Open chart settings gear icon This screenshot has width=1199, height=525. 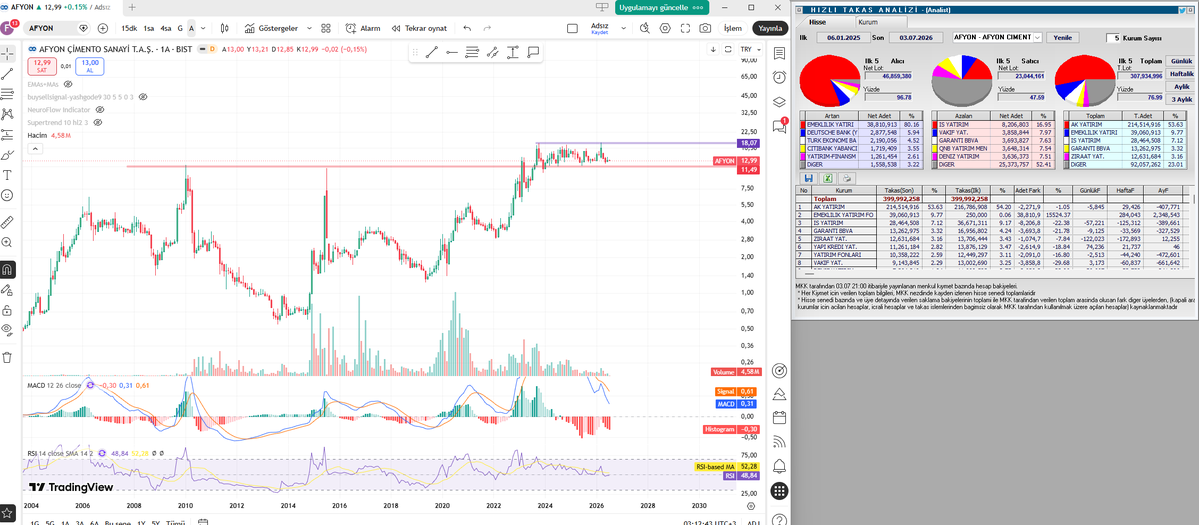[x=664, y=28]
